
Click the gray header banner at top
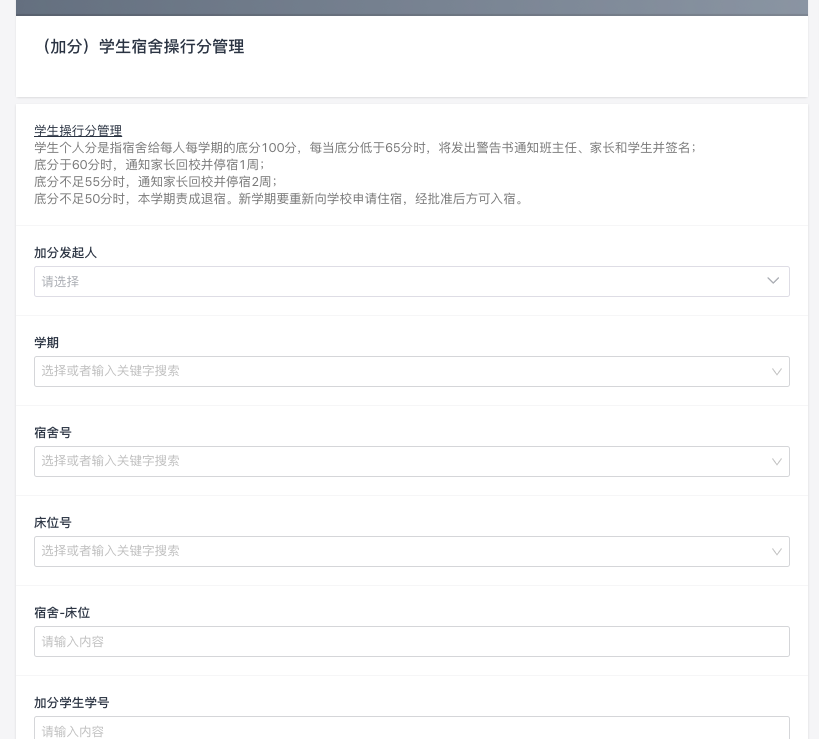tap(411, 7)
